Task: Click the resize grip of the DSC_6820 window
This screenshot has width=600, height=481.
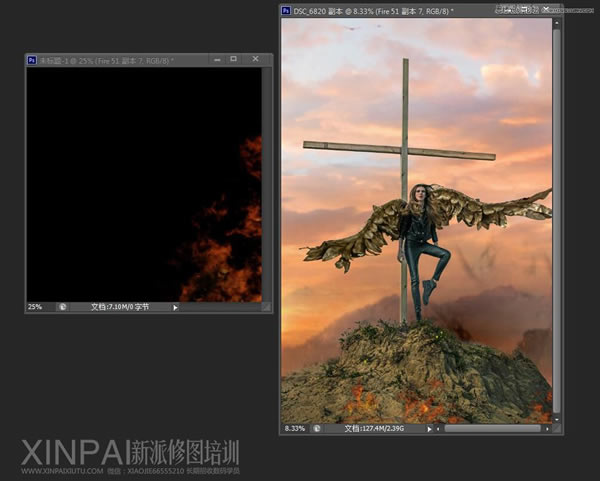Action: point(557,429)
